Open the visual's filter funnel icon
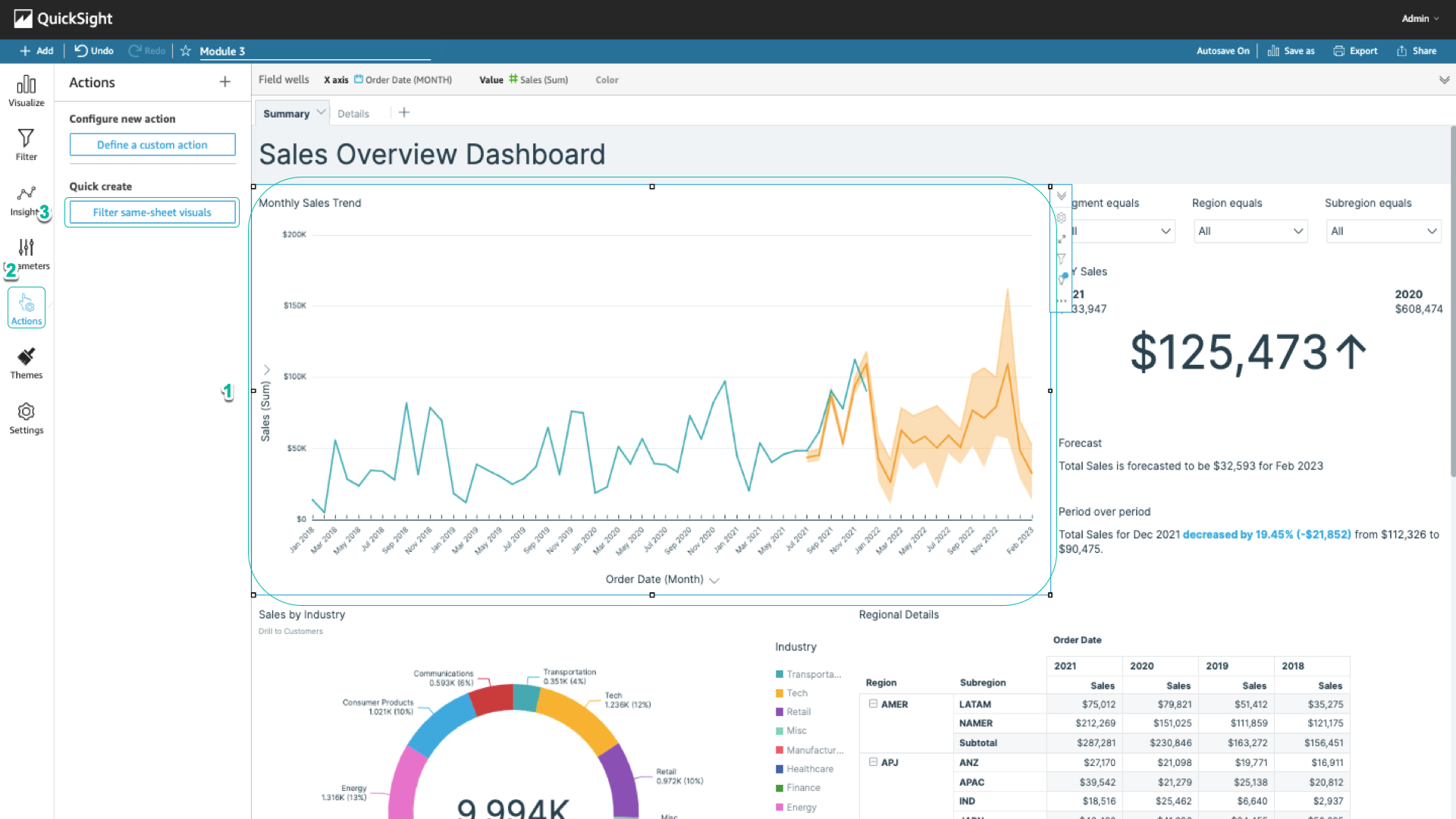 1062,259
